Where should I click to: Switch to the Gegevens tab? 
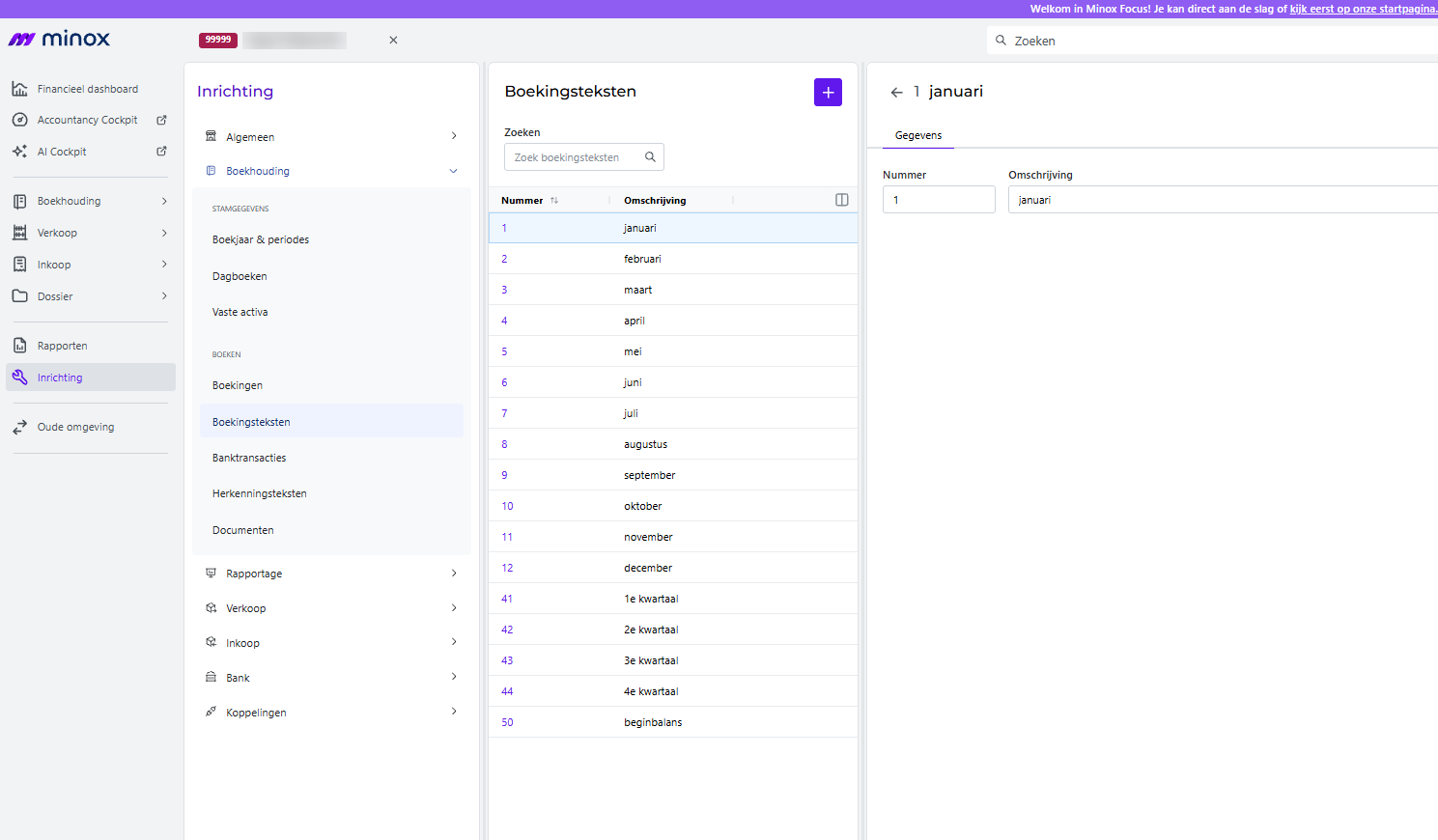918,135
